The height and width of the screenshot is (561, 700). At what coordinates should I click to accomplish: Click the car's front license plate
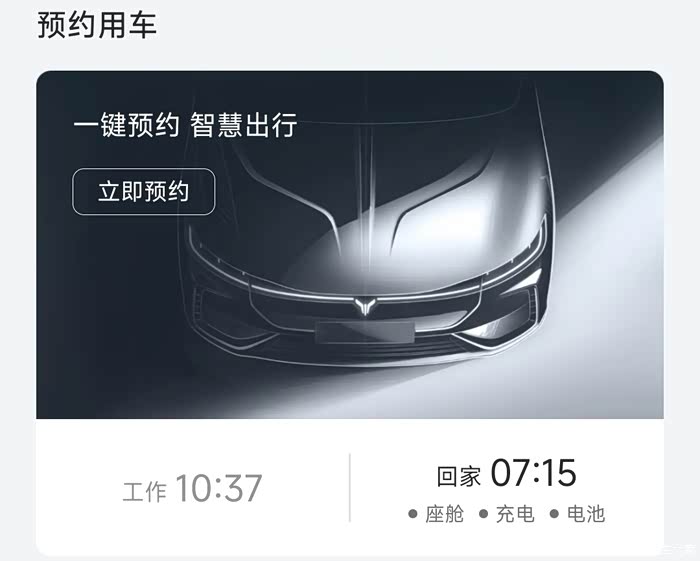tap(365, 332)
